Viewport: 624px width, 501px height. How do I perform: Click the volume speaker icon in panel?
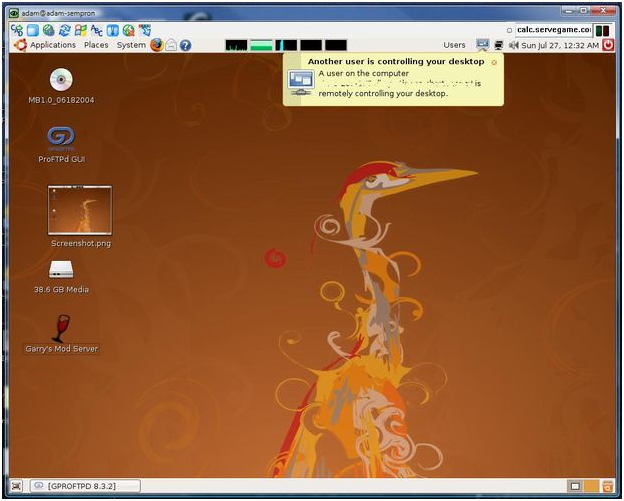(513, 45)
